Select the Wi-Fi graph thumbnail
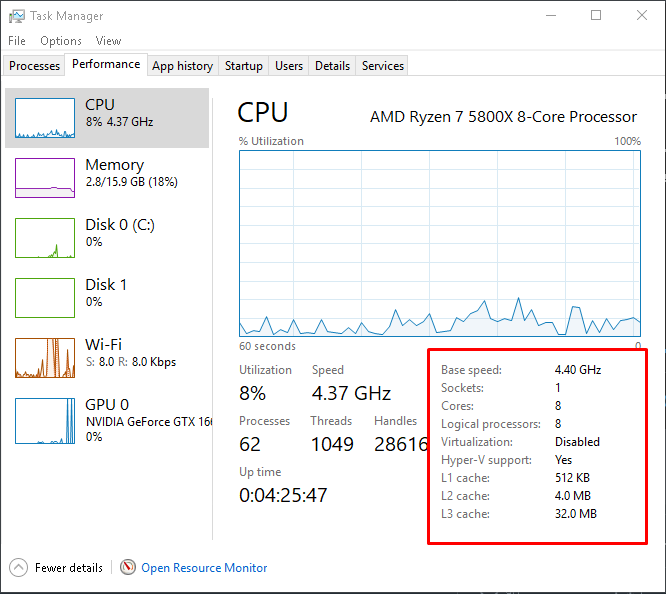 [45, 358]
